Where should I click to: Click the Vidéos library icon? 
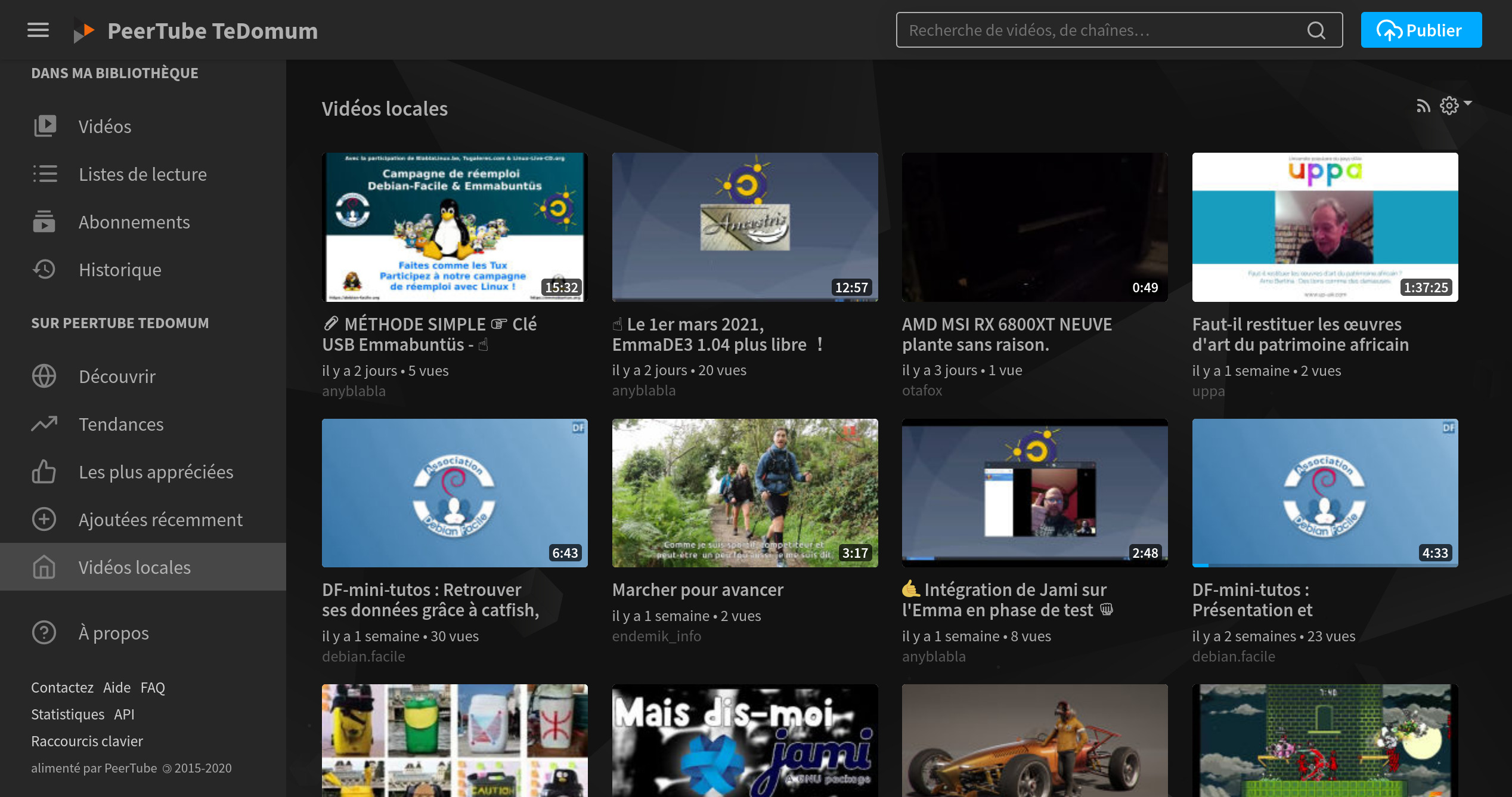tap(45, 126)
